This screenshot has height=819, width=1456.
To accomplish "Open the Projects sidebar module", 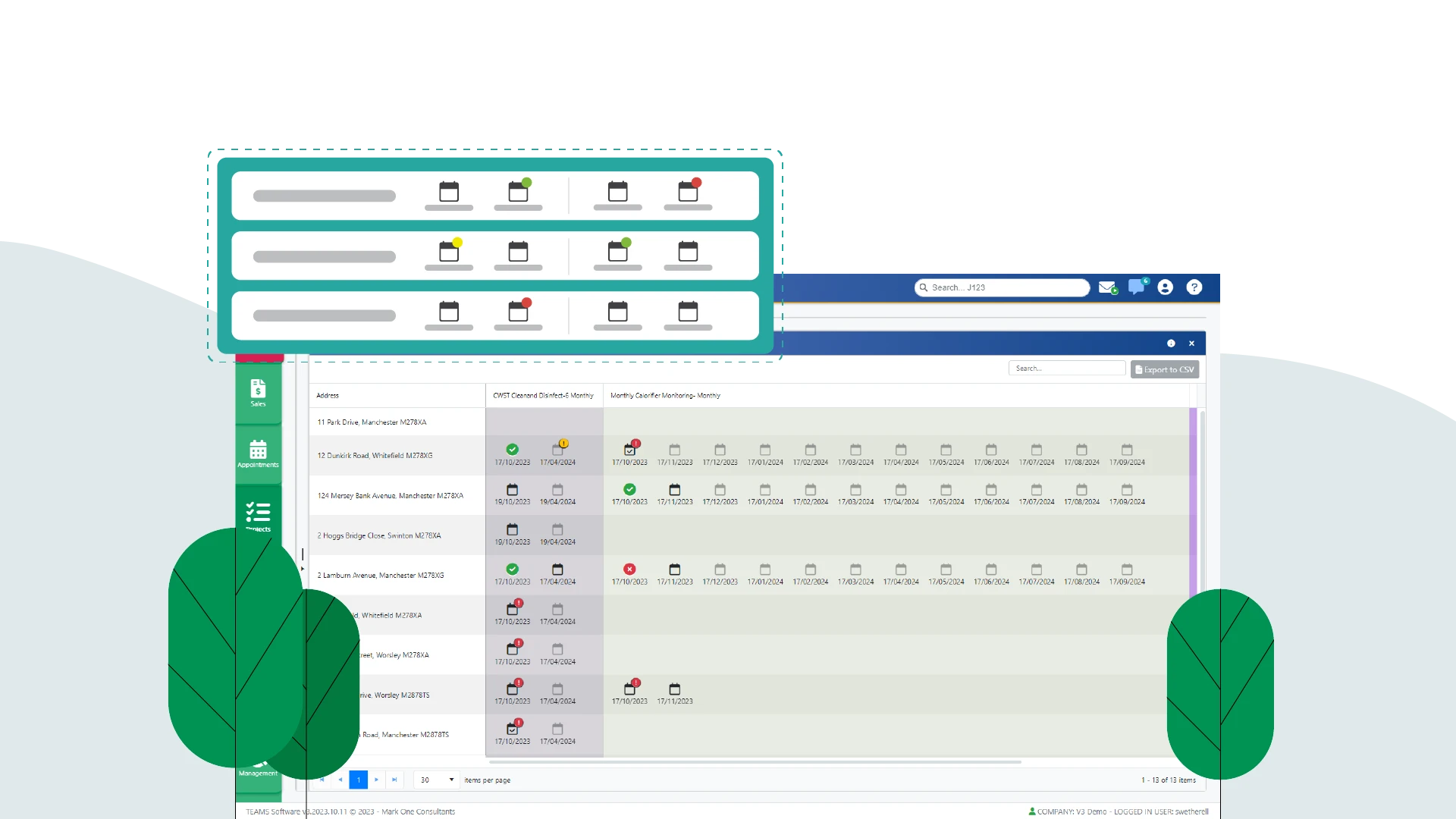I will pyautogui.click(x=258, y=516).
